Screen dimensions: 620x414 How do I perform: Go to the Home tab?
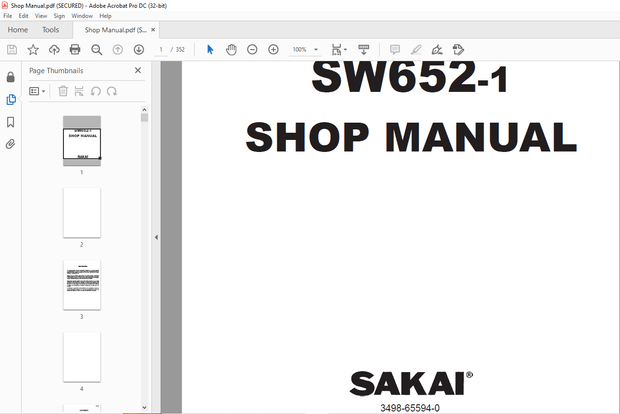[x=17, y=30]
